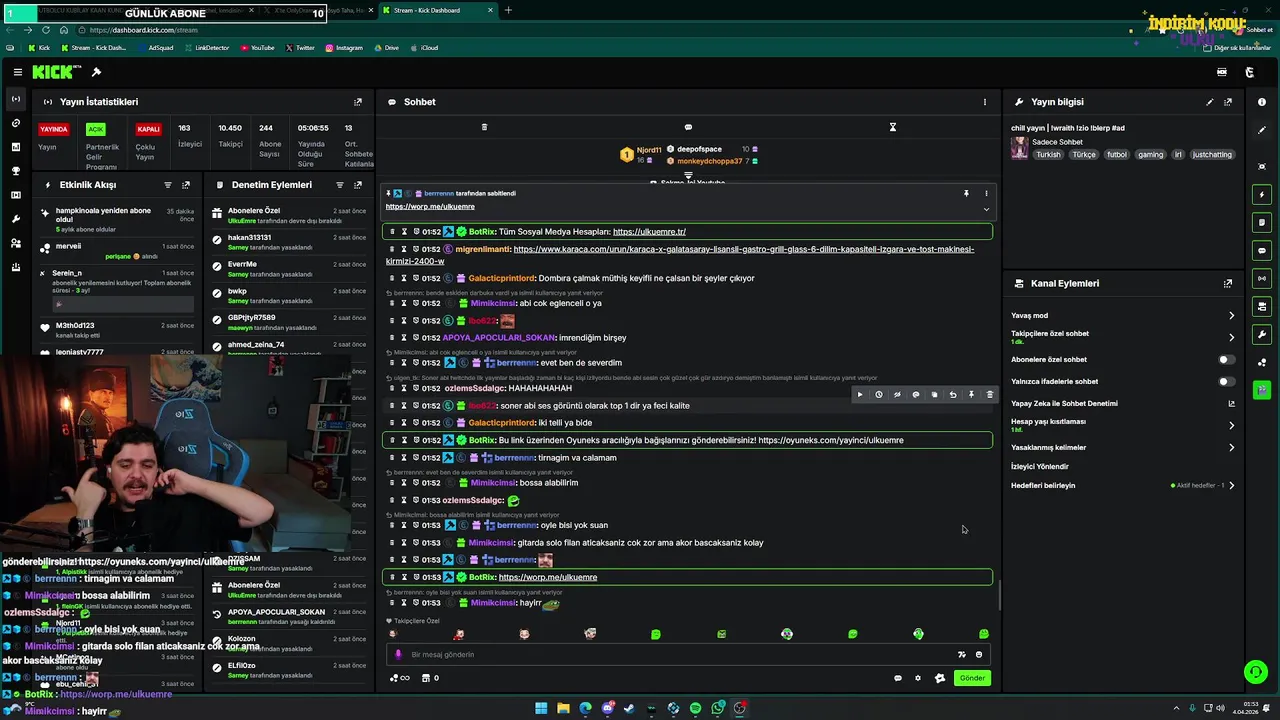The height and width of the screenshot is (720, 1280).
Task: Toggle Yalnızca ifadelerle sohbet switch
Action: click(x=1226, y=382)
